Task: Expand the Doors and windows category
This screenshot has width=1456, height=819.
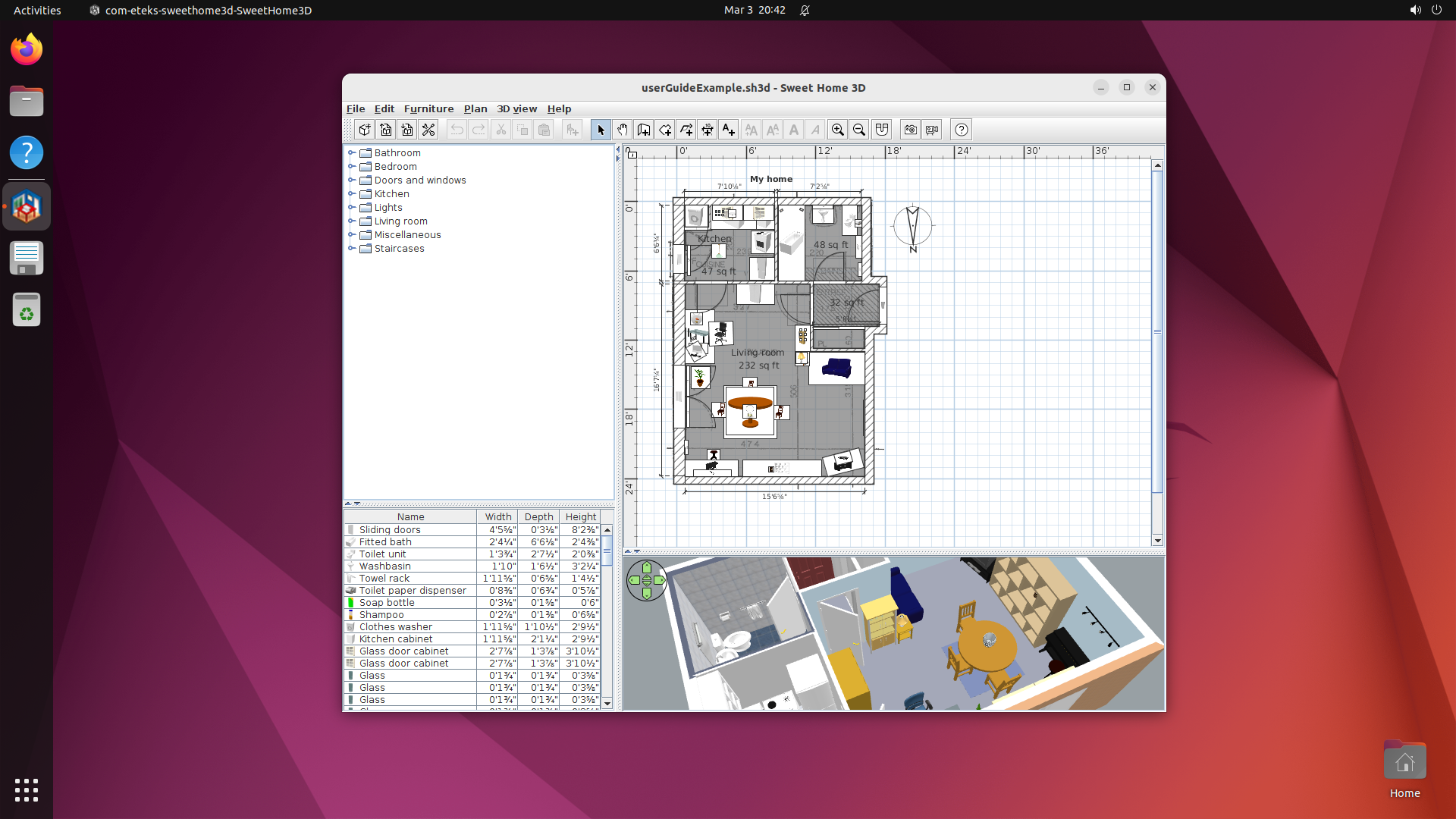Action: coord(352,180)
